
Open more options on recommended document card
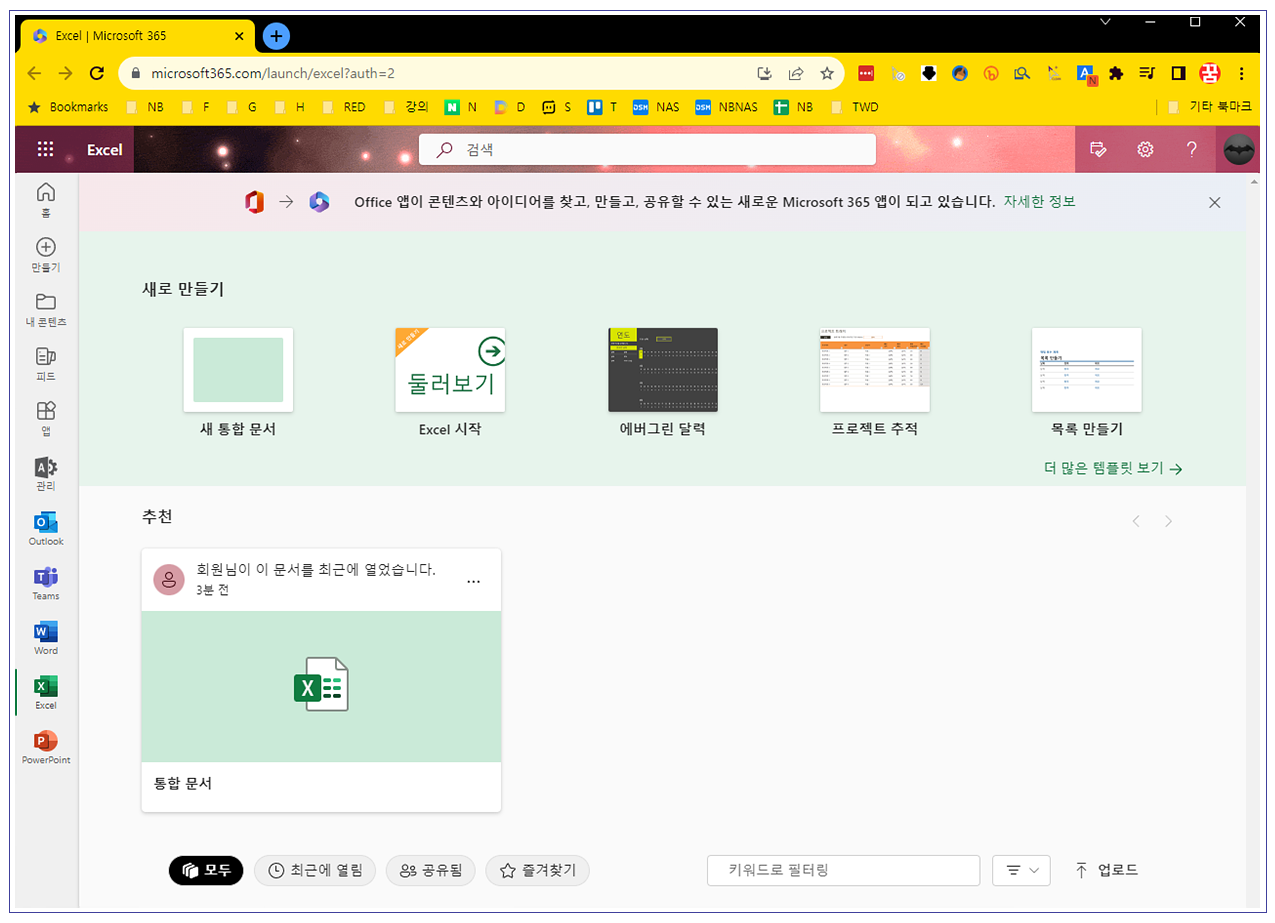[474, 580]
